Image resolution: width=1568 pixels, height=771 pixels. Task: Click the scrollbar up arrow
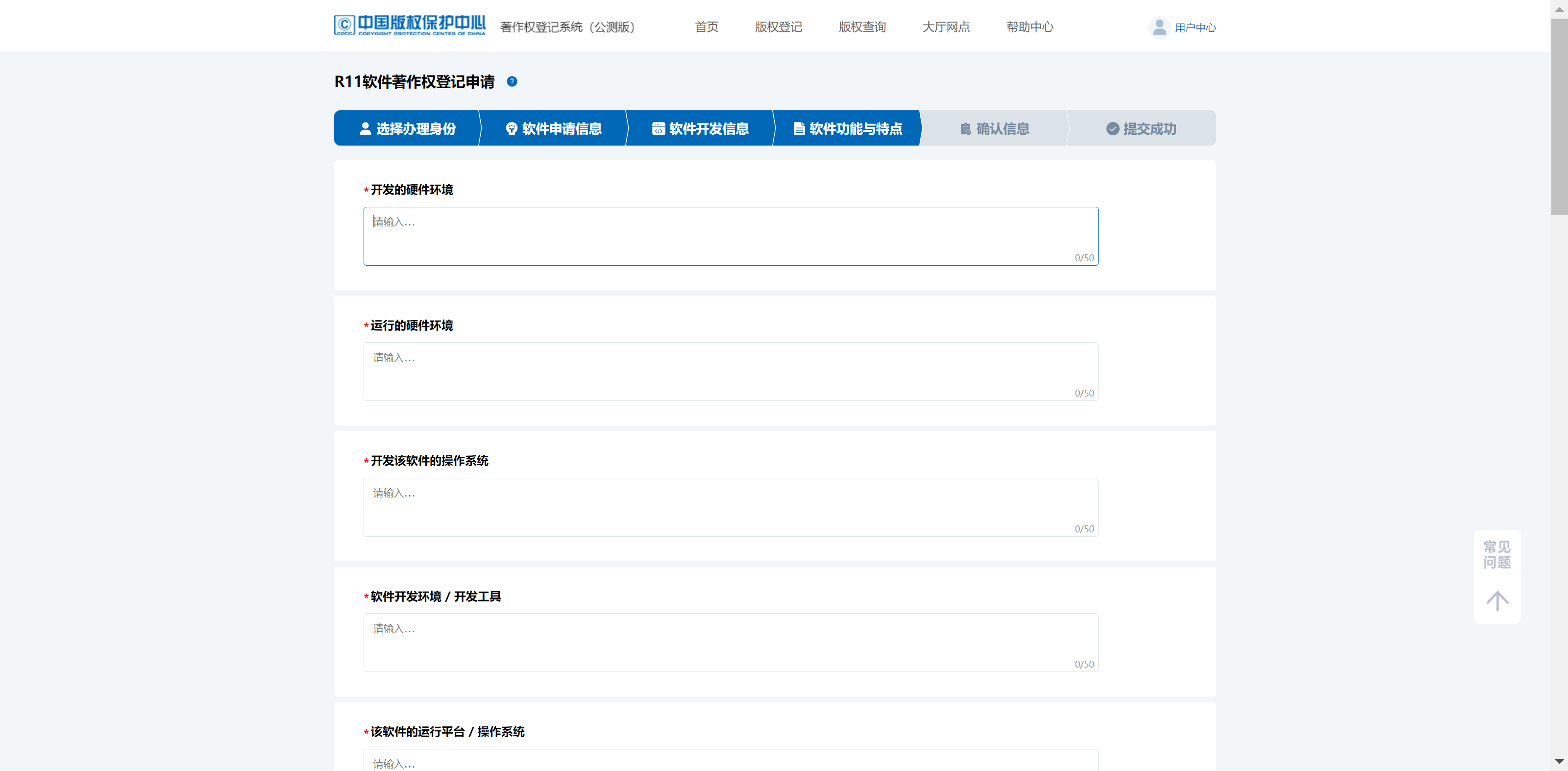(1559, 9)
